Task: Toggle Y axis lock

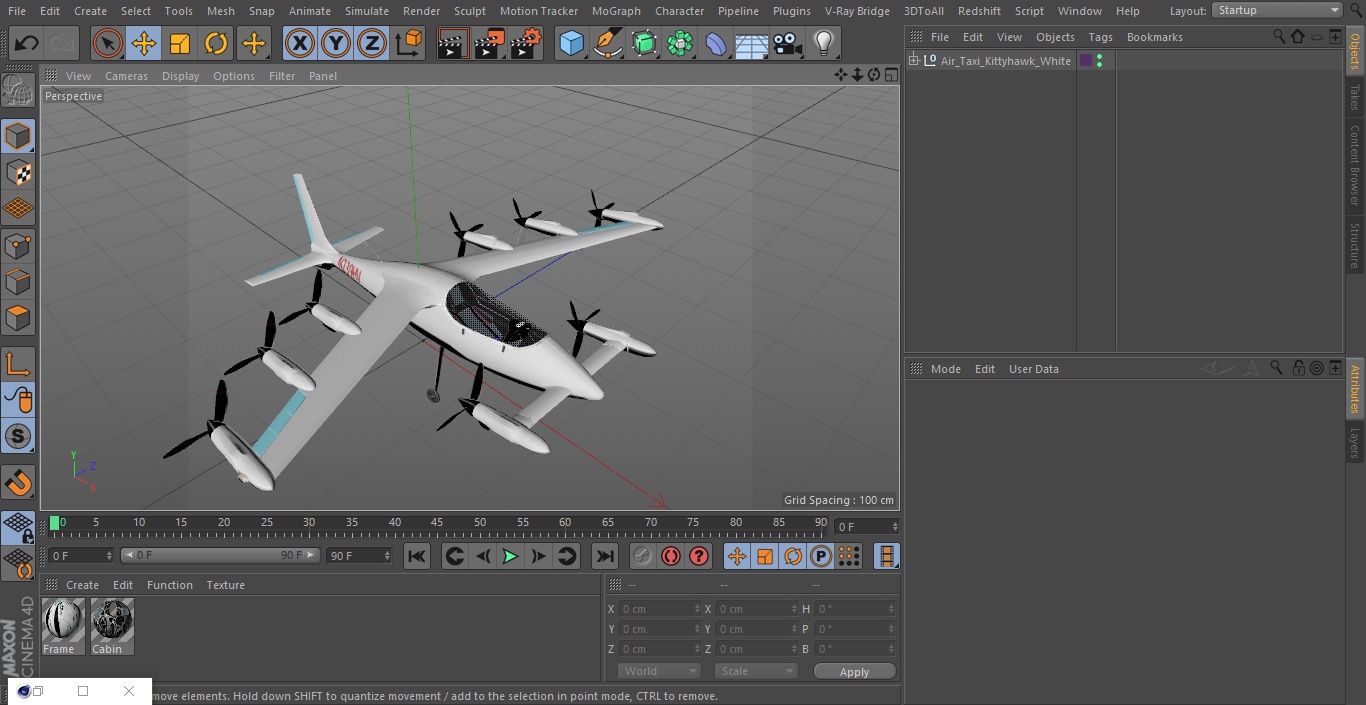Action: pyautogui.click(x=336, y=43)
